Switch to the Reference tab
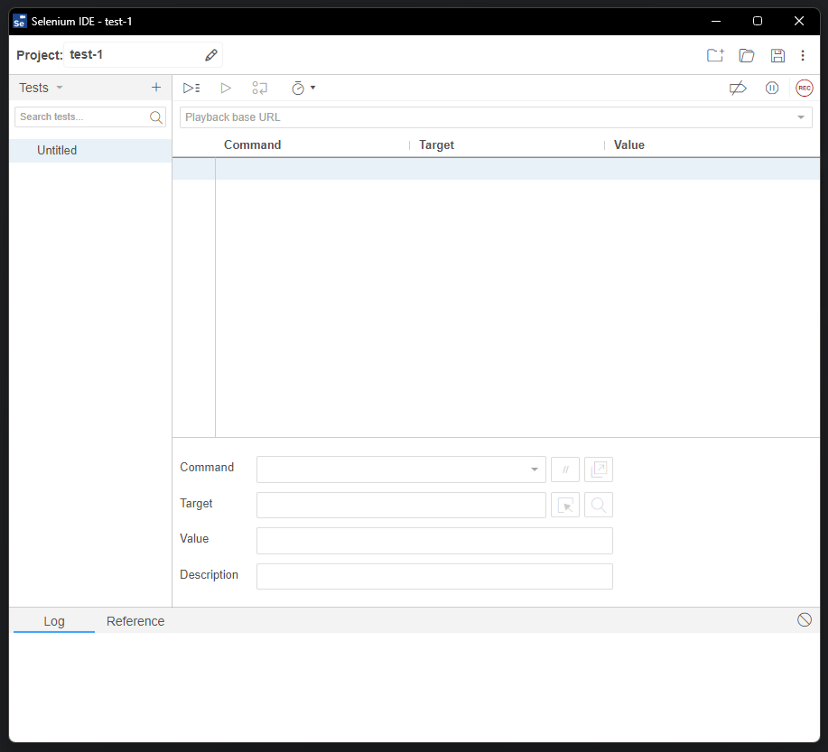The image size is (828, 752). (135, 621)
